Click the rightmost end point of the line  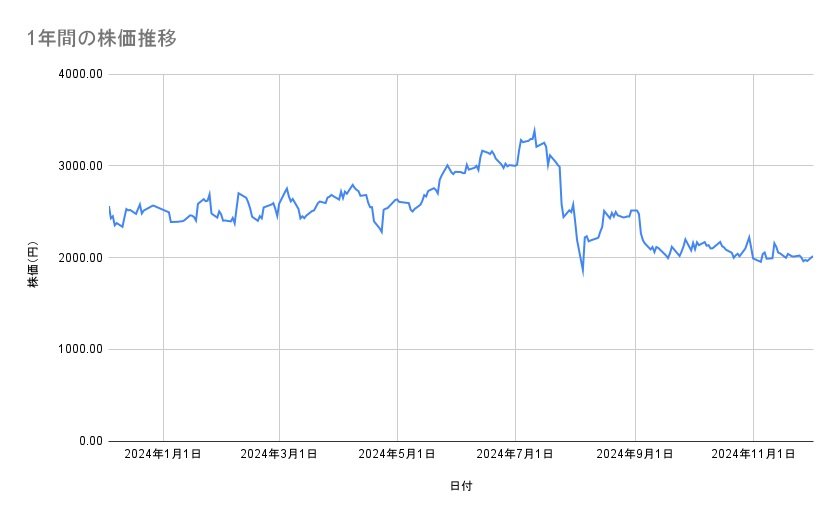(x=812, y=256)
